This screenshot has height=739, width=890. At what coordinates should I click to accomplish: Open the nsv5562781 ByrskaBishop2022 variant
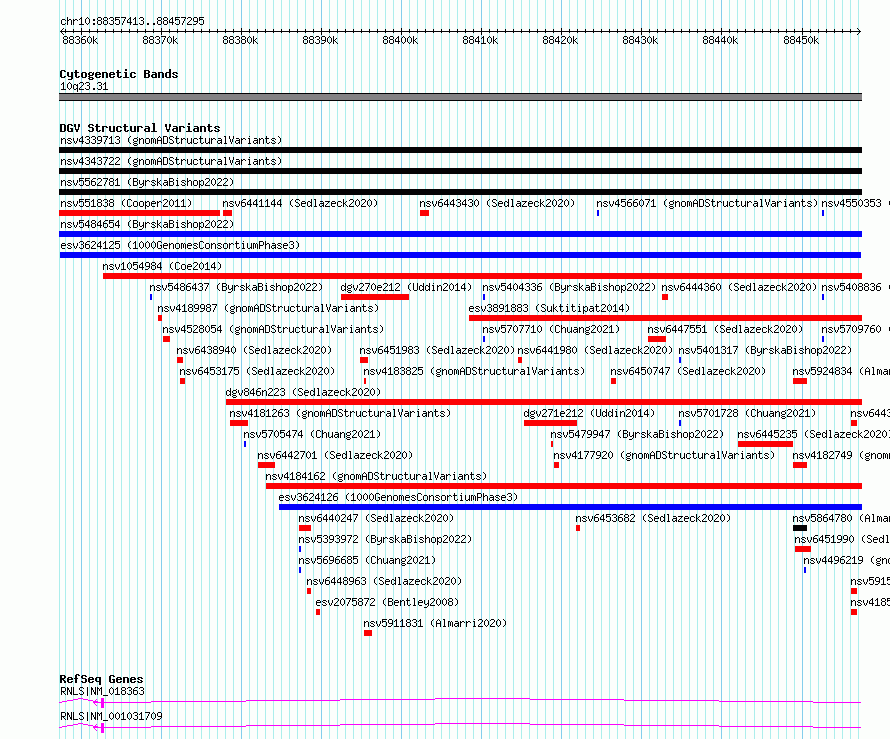[147, 182]
